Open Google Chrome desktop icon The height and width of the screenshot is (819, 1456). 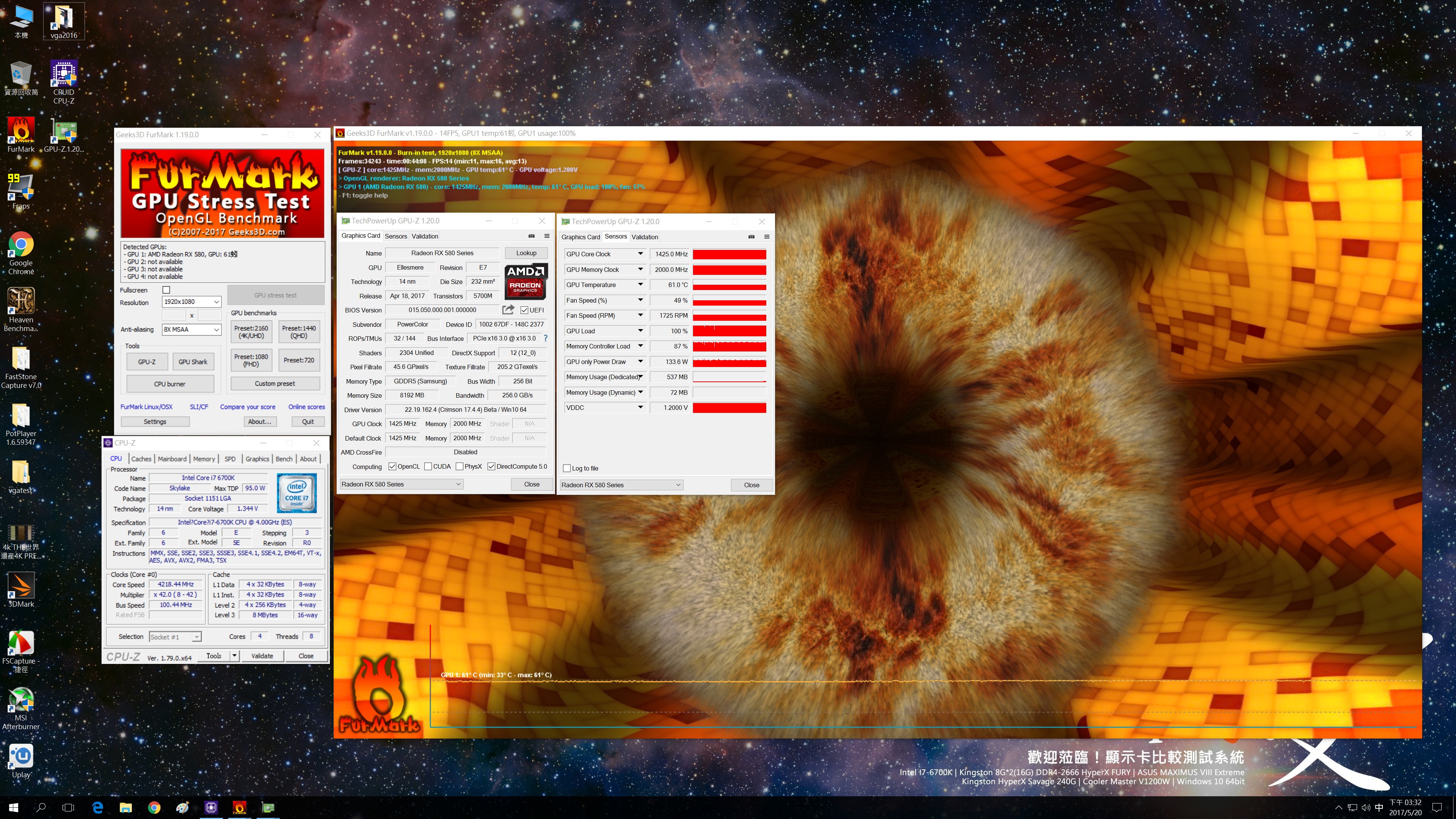coord(21,253)
